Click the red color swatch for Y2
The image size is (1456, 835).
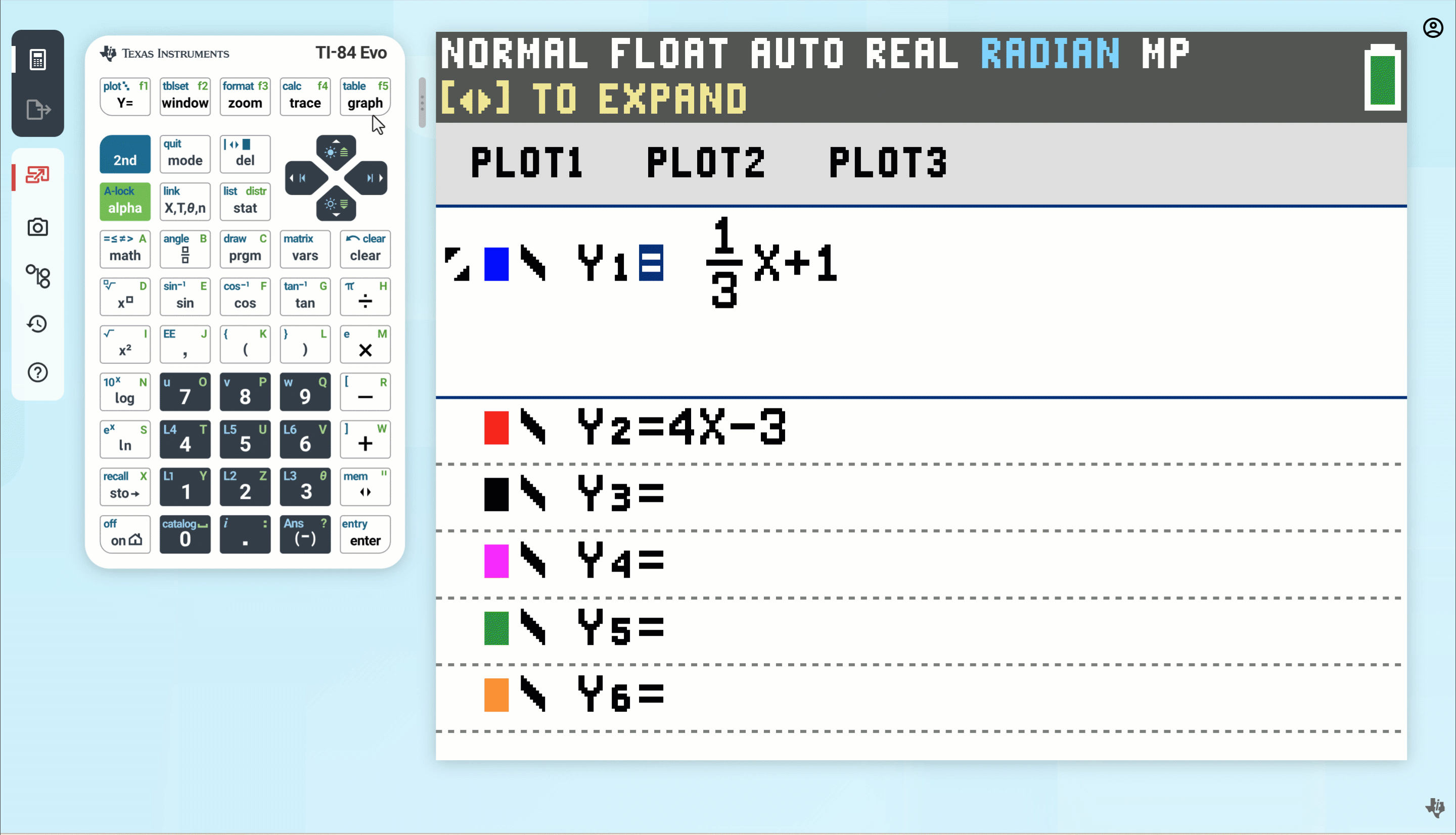496,428
